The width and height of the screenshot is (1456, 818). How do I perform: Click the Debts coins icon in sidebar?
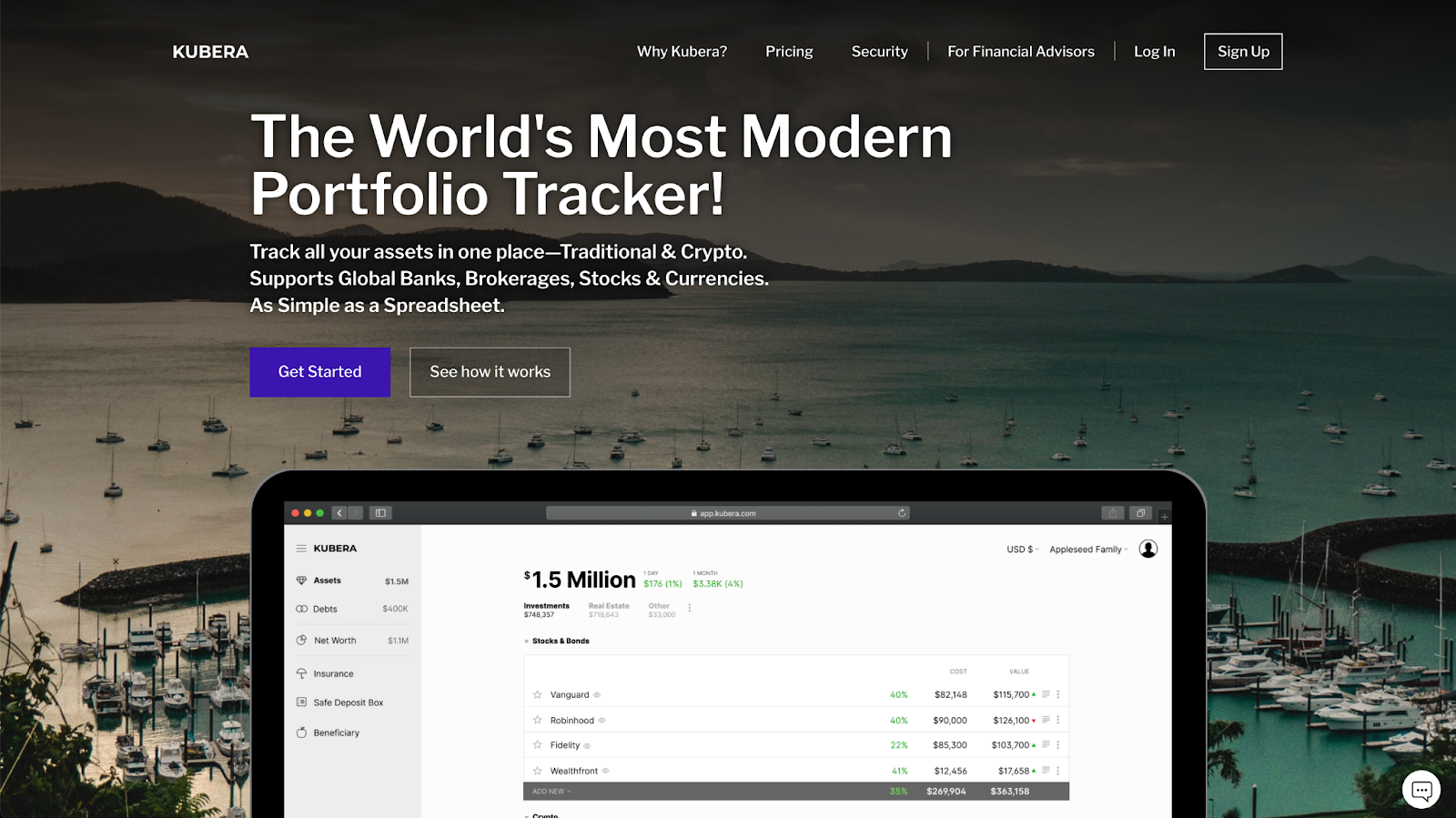point(301,609)
